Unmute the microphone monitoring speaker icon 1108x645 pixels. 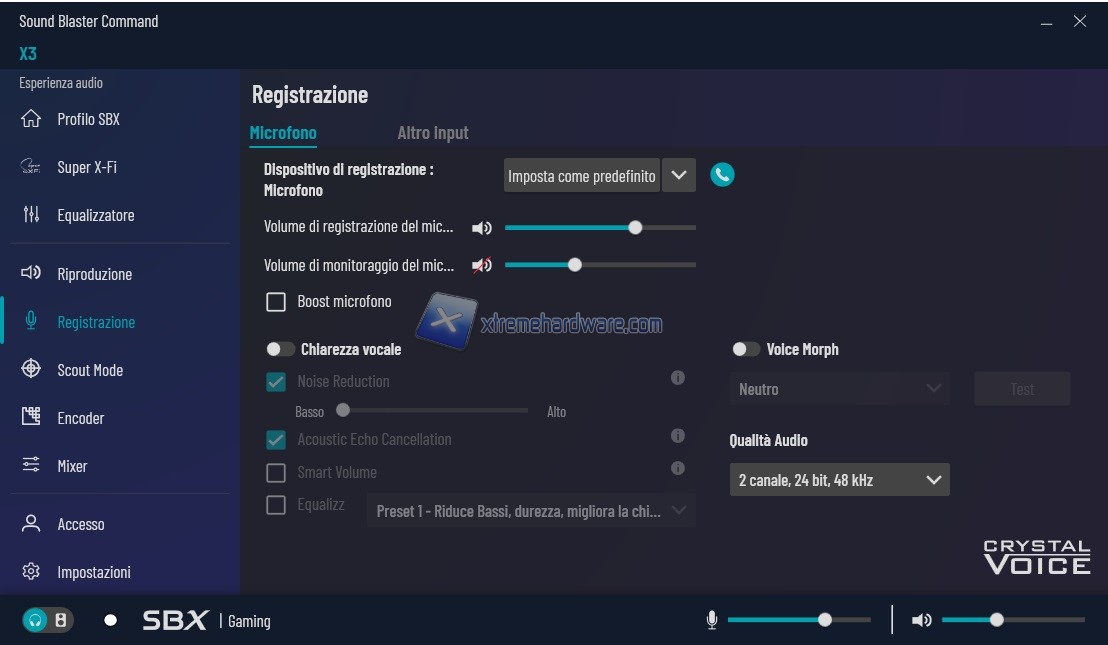click(x=482, y=265)
